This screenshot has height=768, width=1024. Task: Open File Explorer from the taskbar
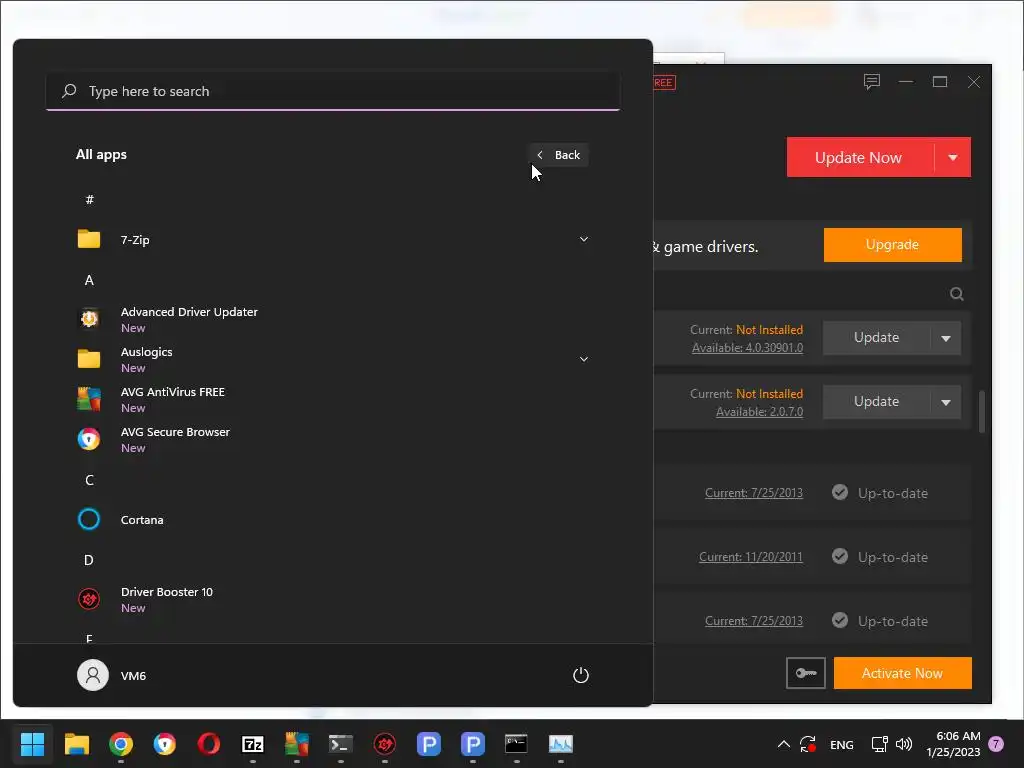(x=76, y=744)
